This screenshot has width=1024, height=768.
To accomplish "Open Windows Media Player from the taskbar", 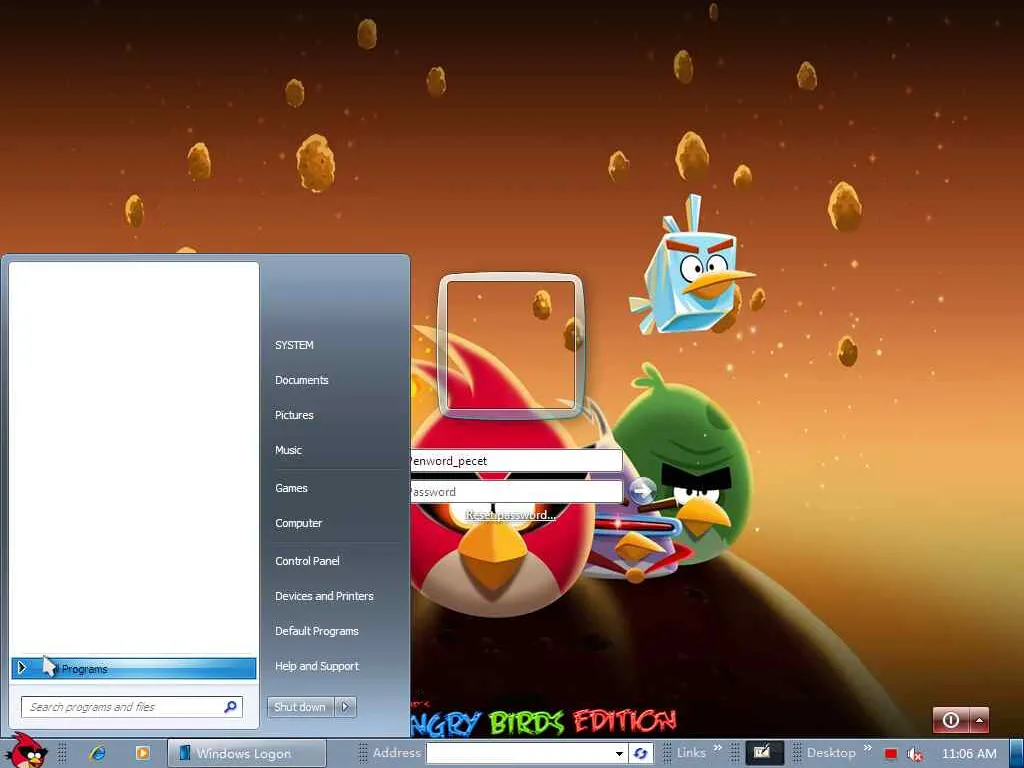I will coord(142,753).
